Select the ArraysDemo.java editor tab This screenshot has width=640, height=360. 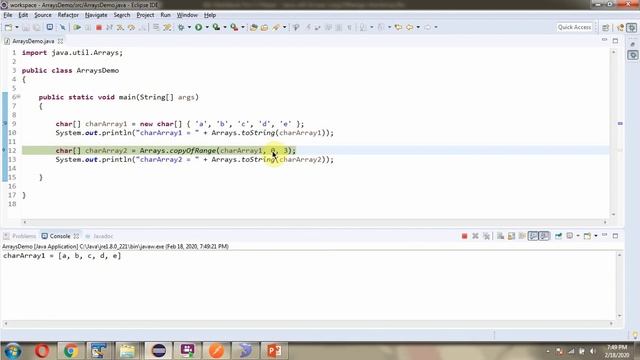click(33, 41)
